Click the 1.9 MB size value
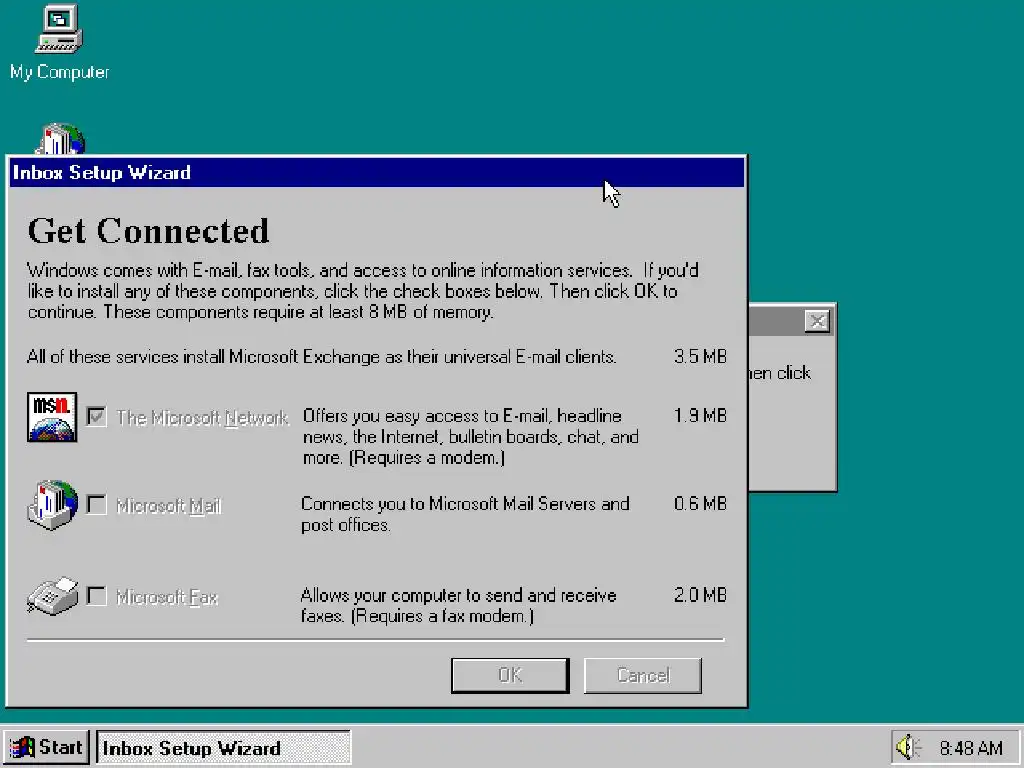Image resolution: width=1024 pixels, height=768 pixels. tap(700, 415)
